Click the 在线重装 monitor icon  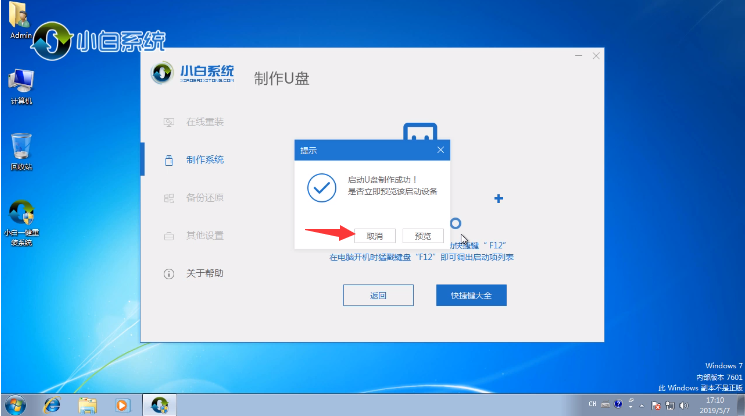coord(169,122)
